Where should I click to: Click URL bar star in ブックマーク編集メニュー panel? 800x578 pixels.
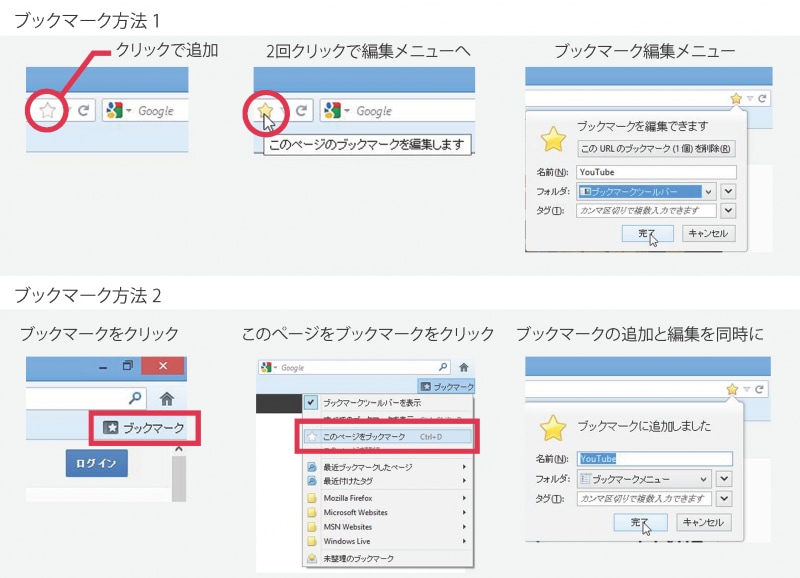[x=736, y=98]
